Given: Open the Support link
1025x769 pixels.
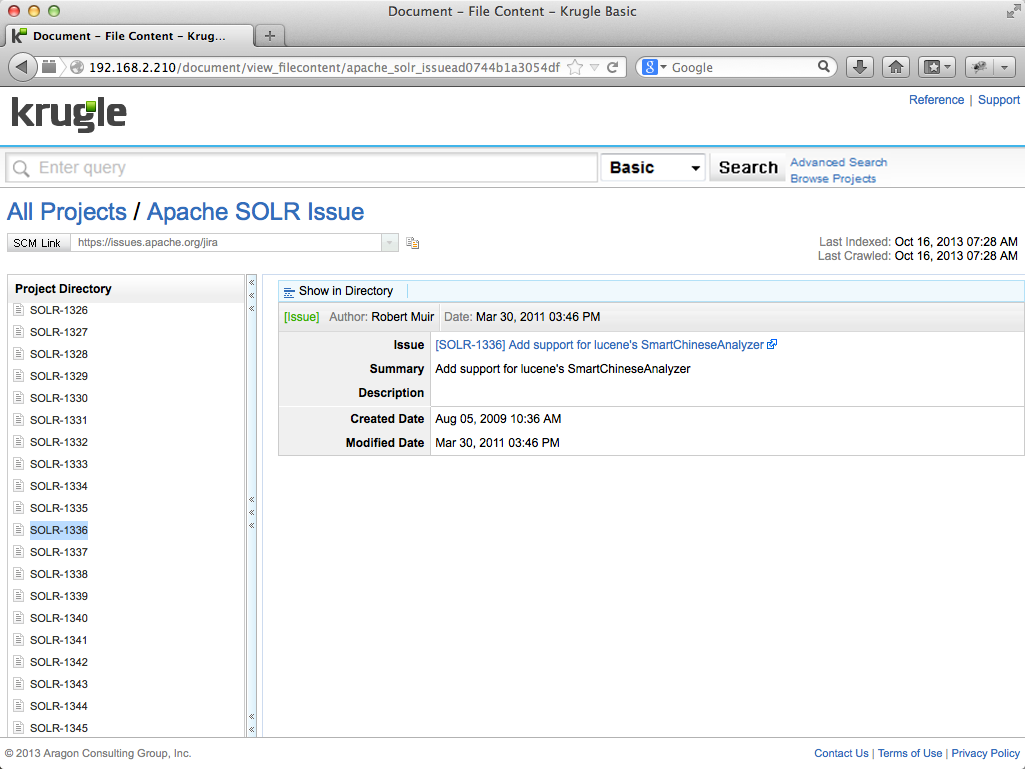Looking at the screenshot, I should point(998,99).
